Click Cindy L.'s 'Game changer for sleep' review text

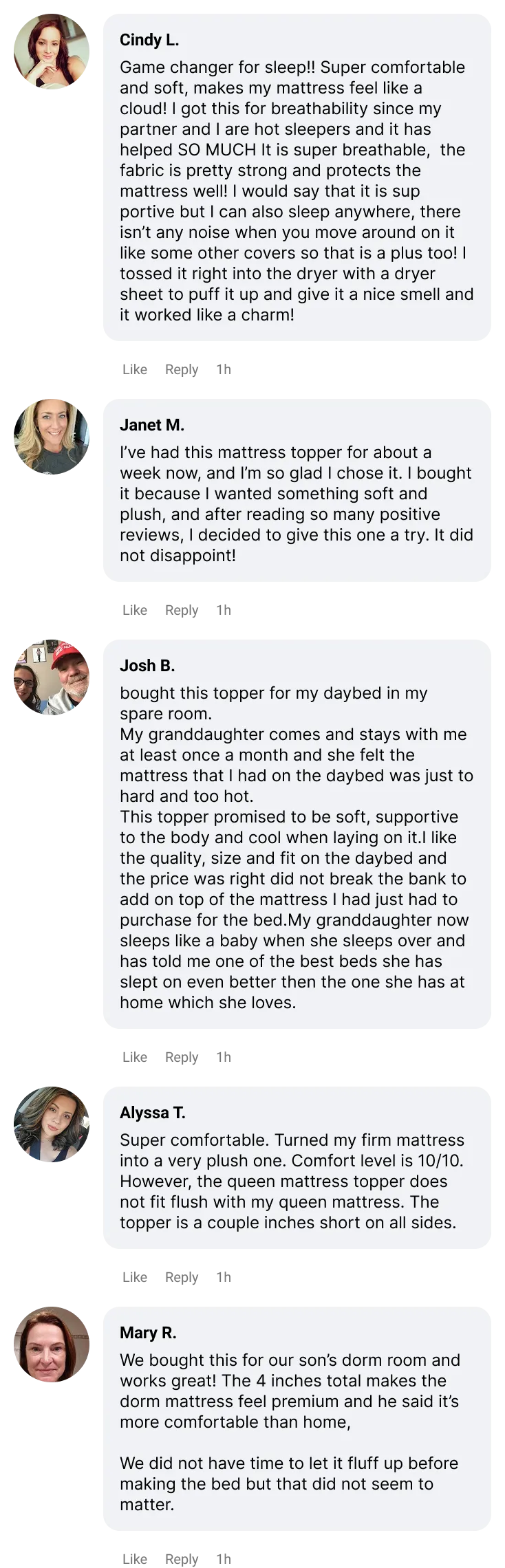(296, 191)
